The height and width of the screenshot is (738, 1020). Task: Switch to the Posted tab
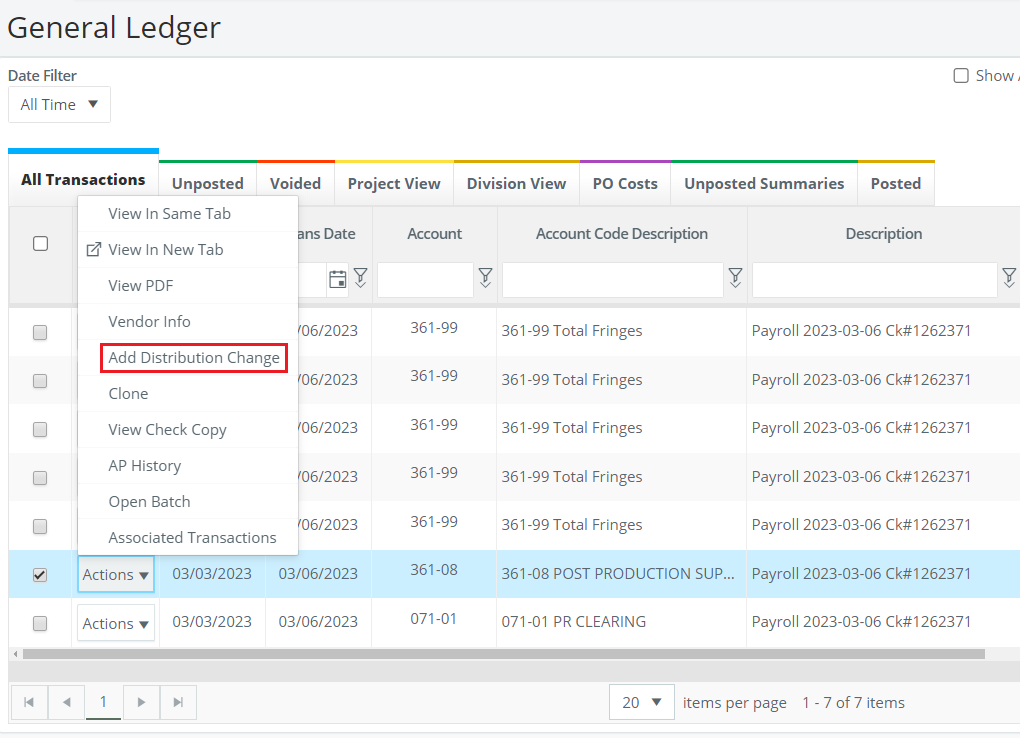896,184
